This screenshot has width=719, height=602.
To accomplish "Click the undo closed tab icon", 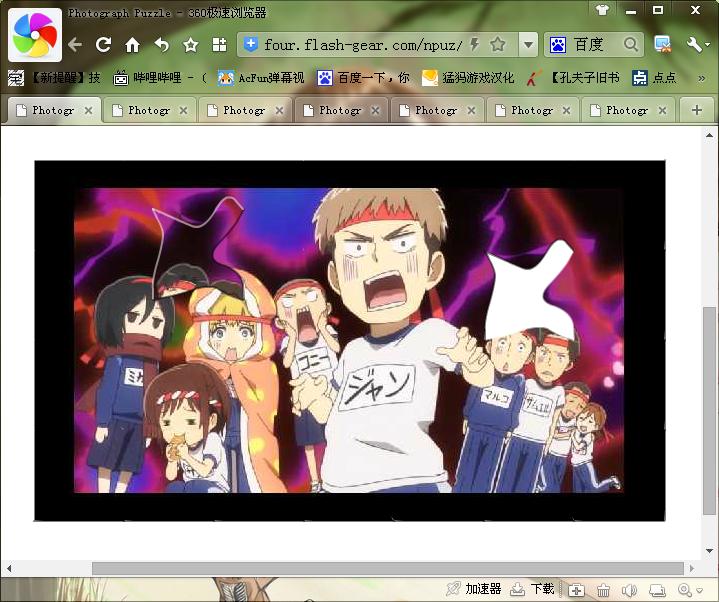I will [161, 45].
